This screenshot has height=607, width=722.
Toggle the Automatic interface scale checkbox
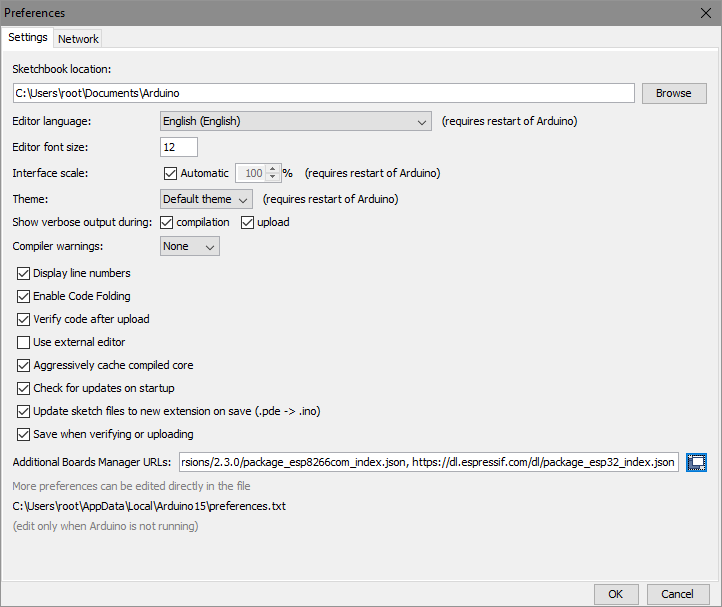coord(170,173)
